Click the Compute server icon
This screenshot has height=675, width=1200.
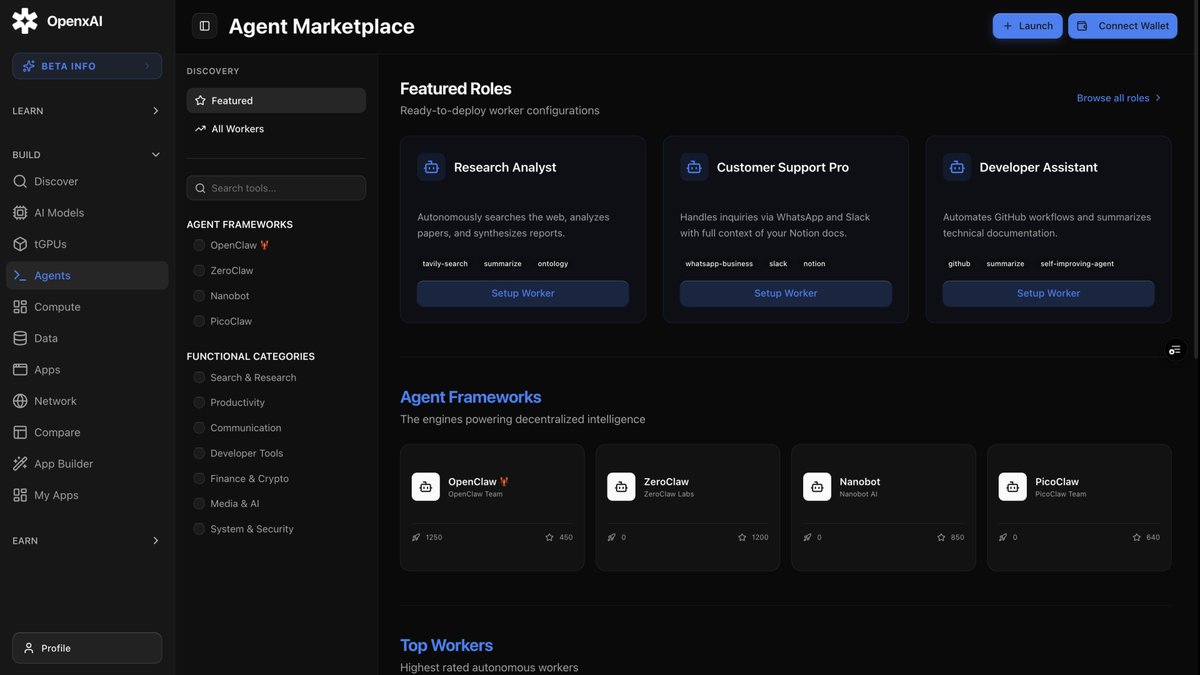click(20, 307)
